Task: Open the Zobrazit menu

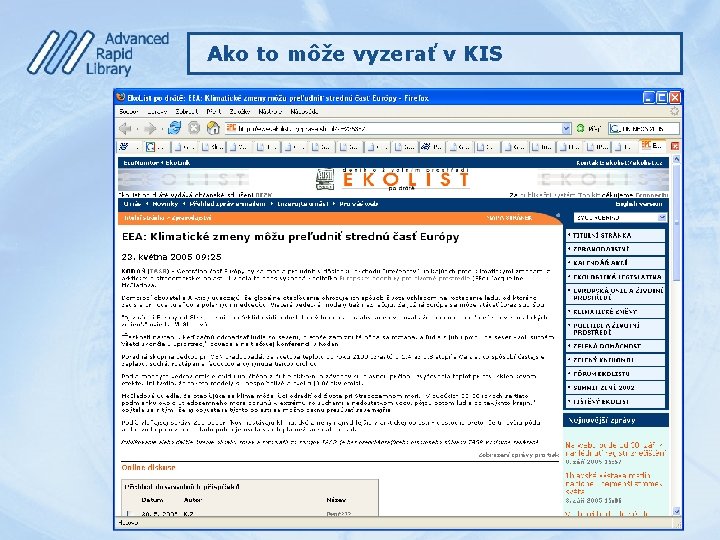Action: click(x=186, y=112)
